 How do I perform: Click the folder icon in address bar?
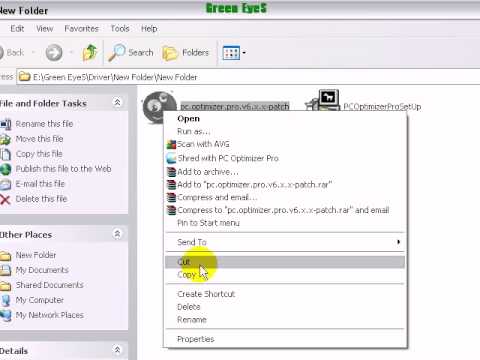(x=24, y=77)
